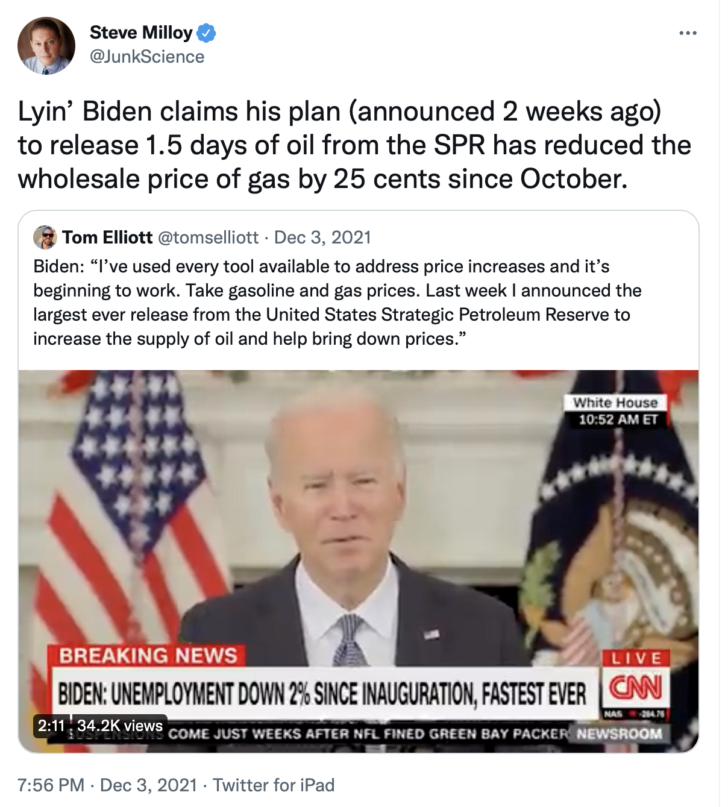Click the BREAKING NEWS banner

pyautogui.click(x=147, y=656)
